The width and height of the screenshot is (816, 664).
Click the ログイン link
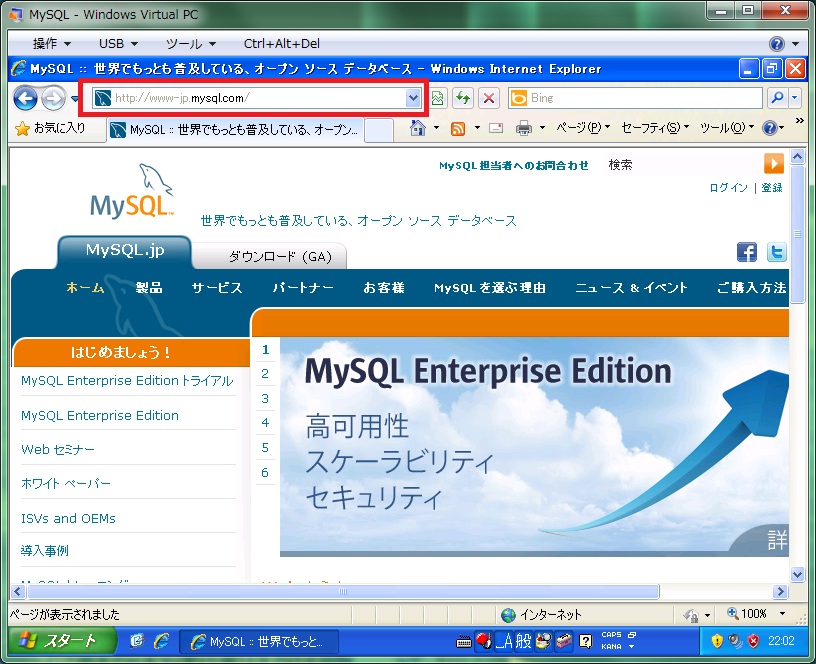(729, 187)
